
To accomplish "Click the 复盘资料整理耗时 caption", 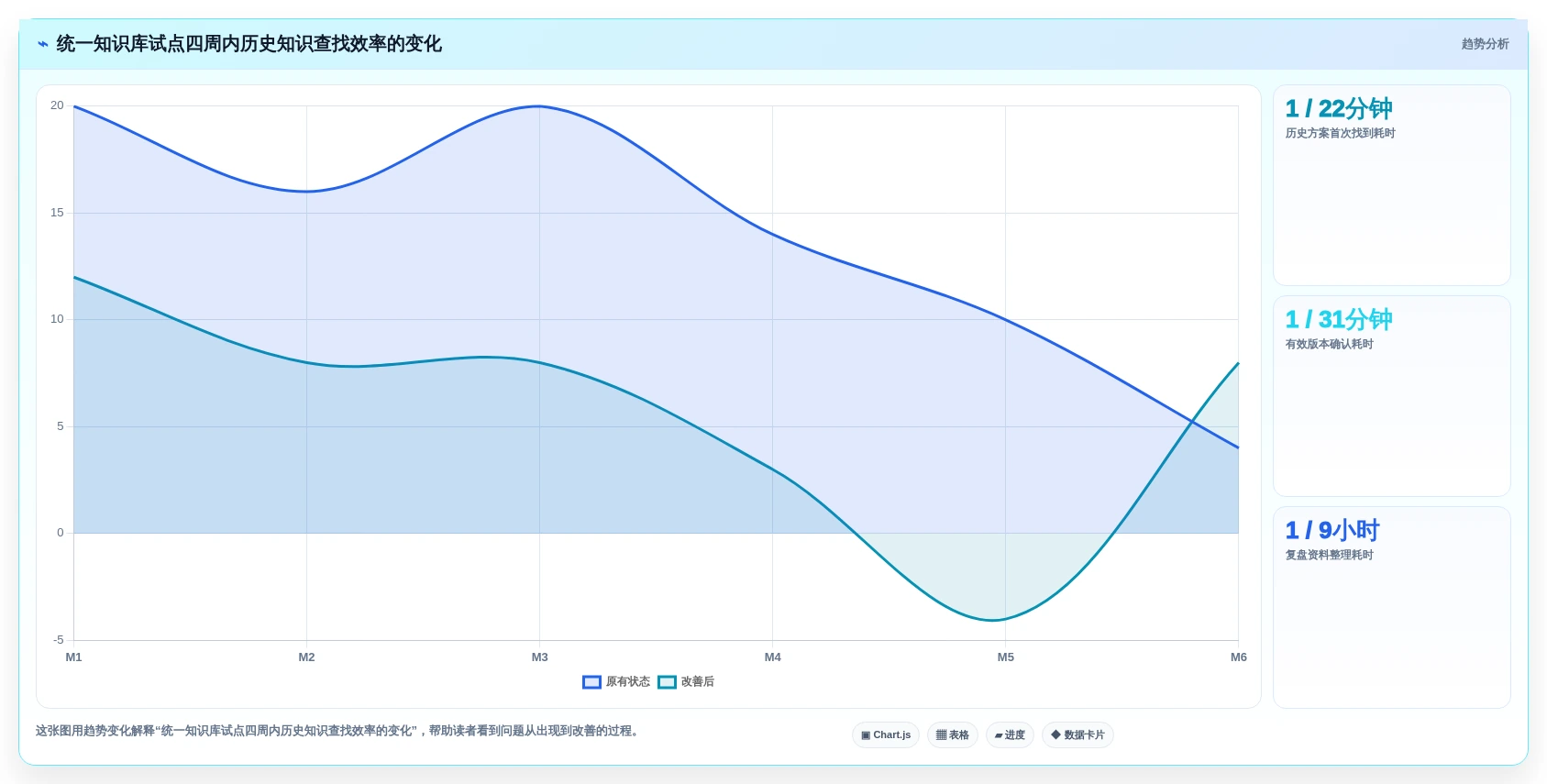I will [1329, 556].
